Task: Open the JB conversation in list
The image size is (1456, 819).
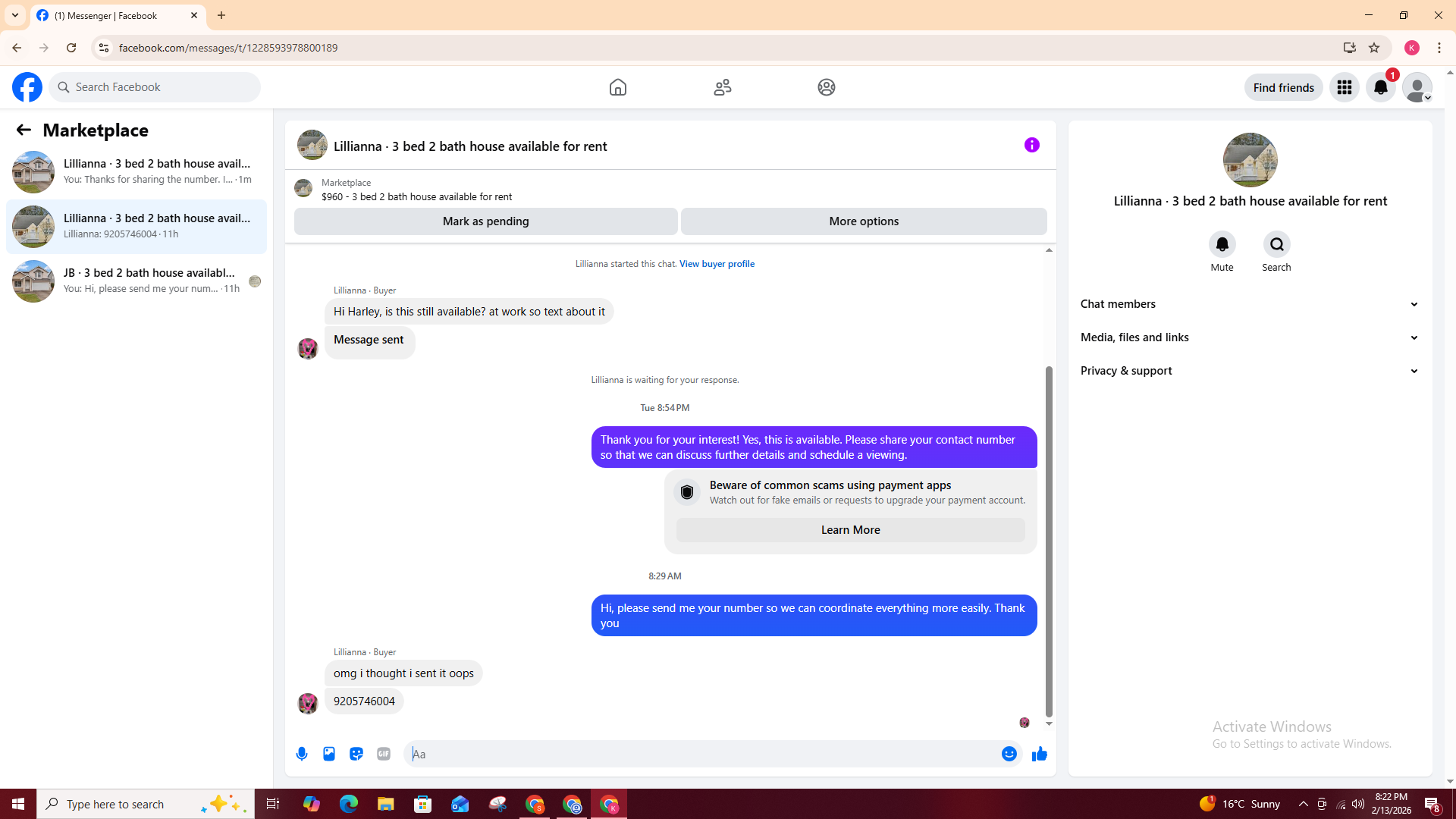Action: [x=136, y=281]
